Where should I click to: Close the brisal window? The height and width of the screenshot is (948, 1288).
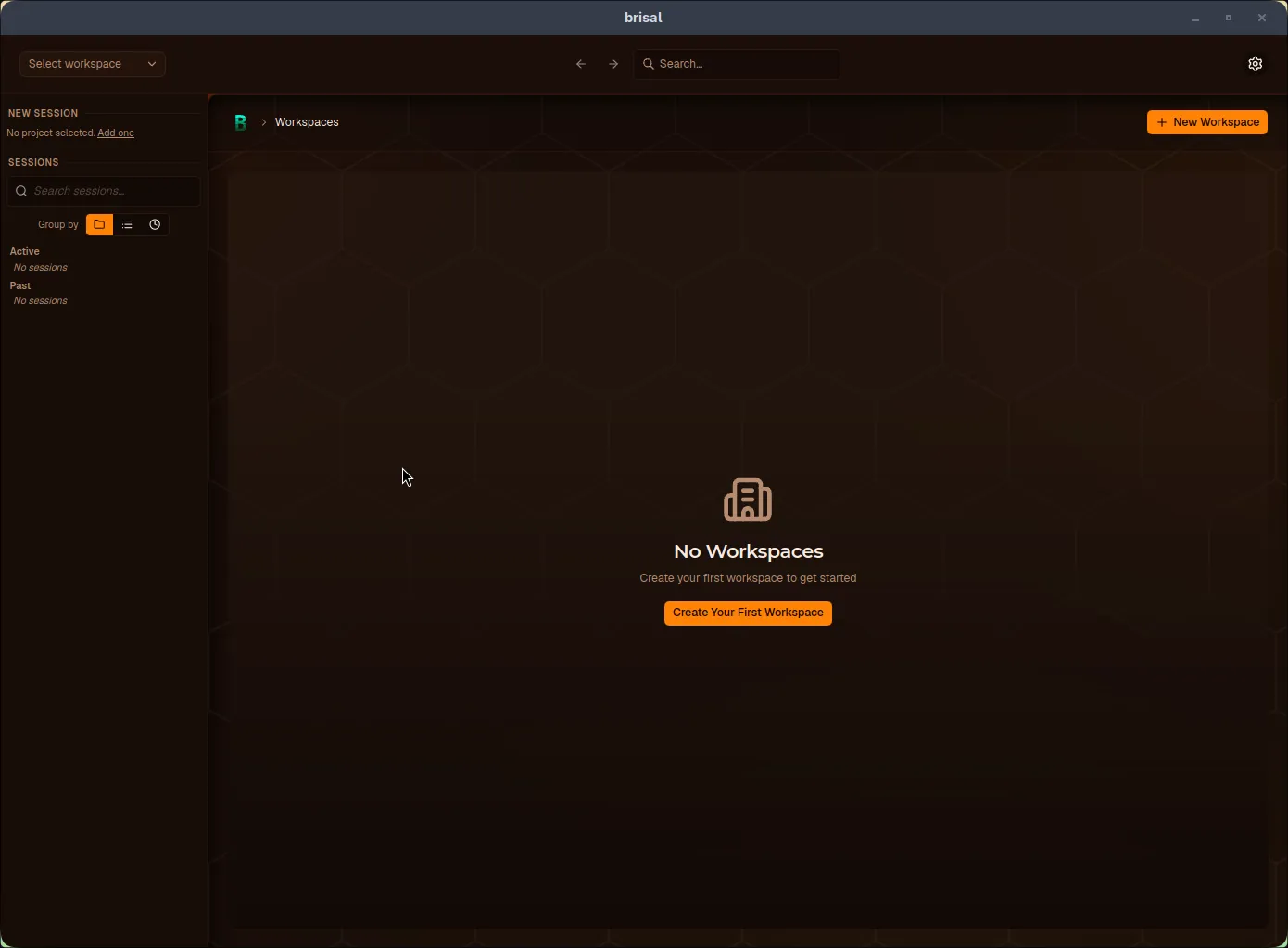point(1262,18)
